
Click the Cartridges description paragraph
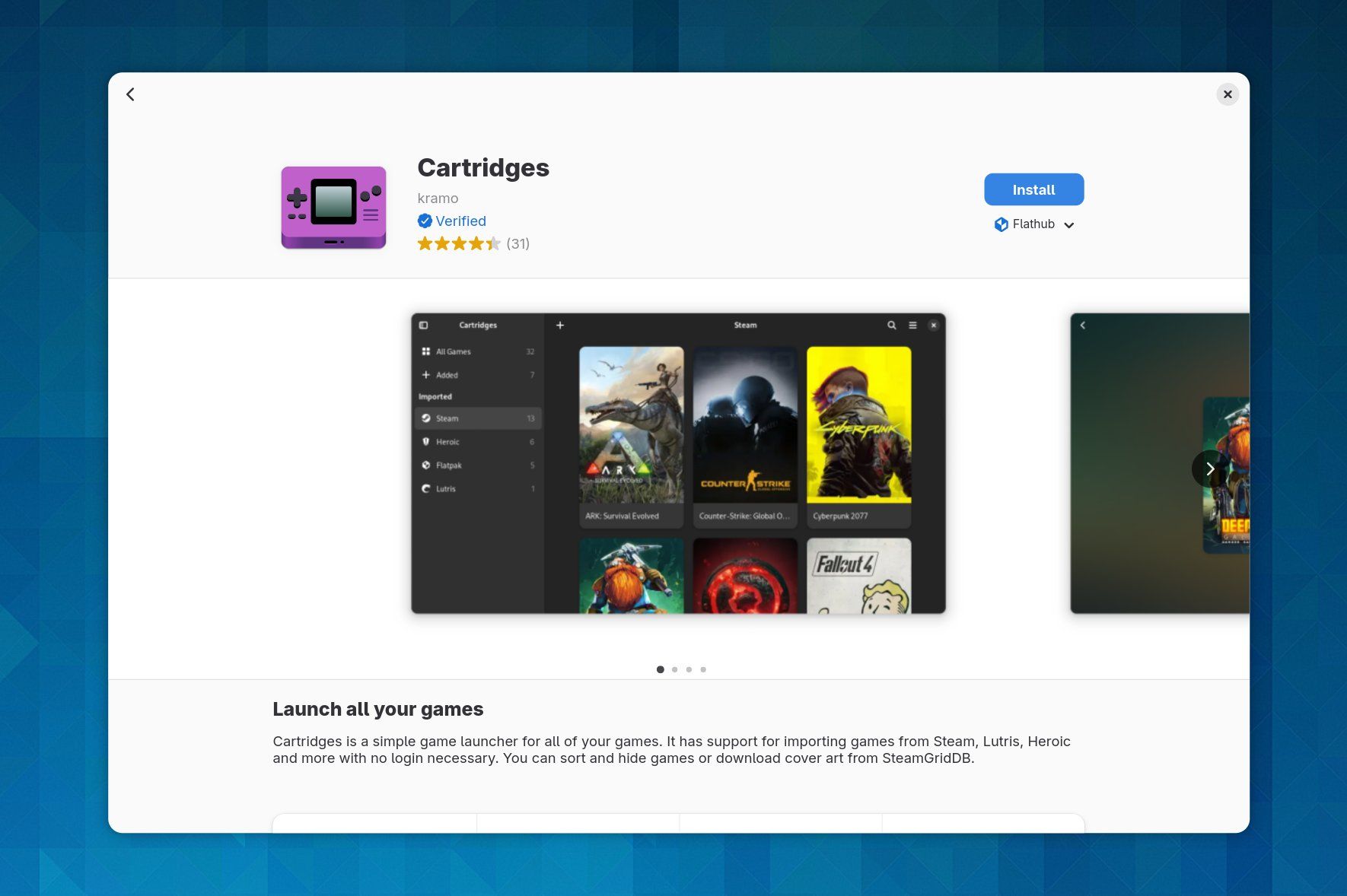pos(671,750)
